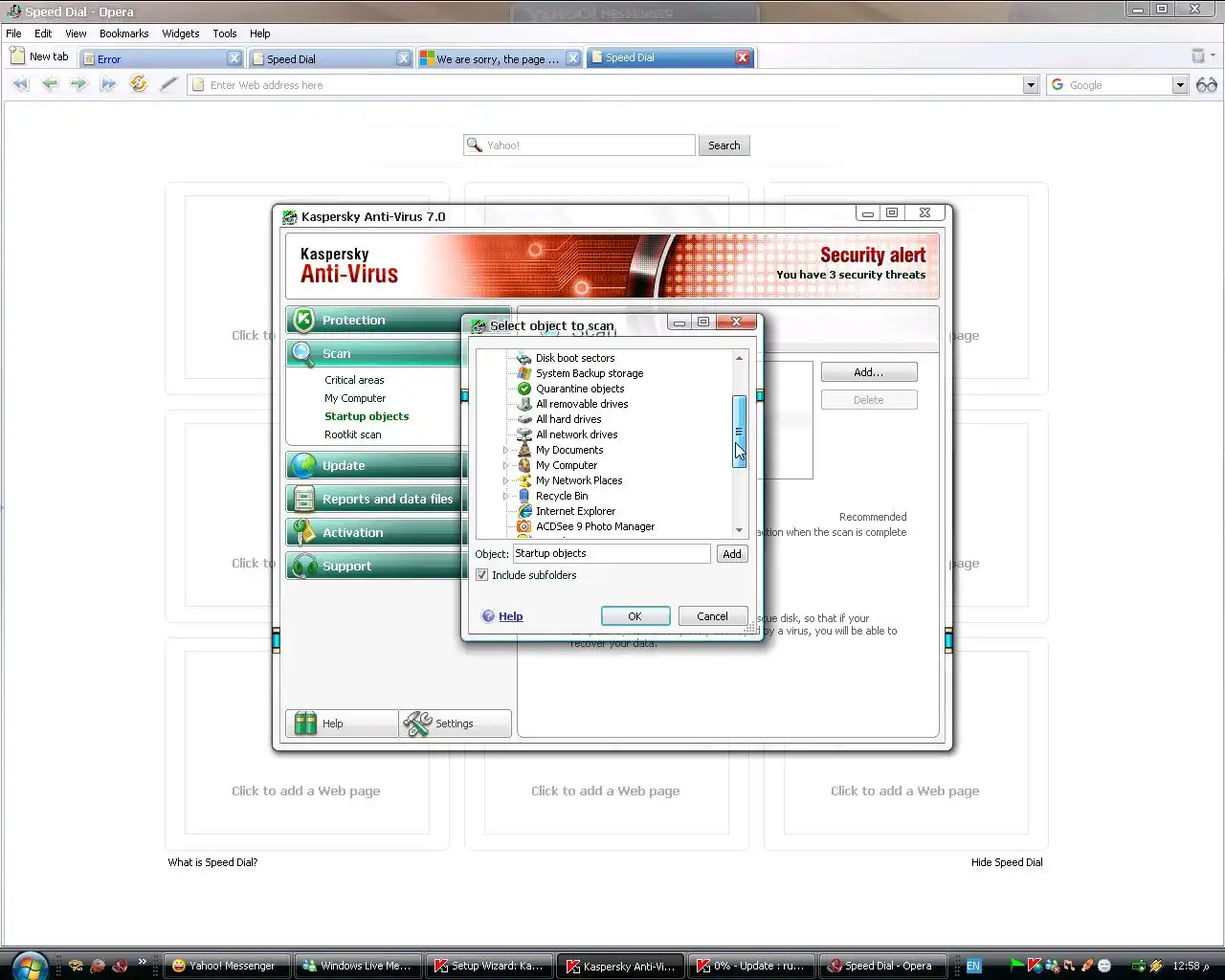Image resolution: width=1225 pixels, height=980 pixels.
Task: Click the Reports and data files icon
Action: coord(303,499)
